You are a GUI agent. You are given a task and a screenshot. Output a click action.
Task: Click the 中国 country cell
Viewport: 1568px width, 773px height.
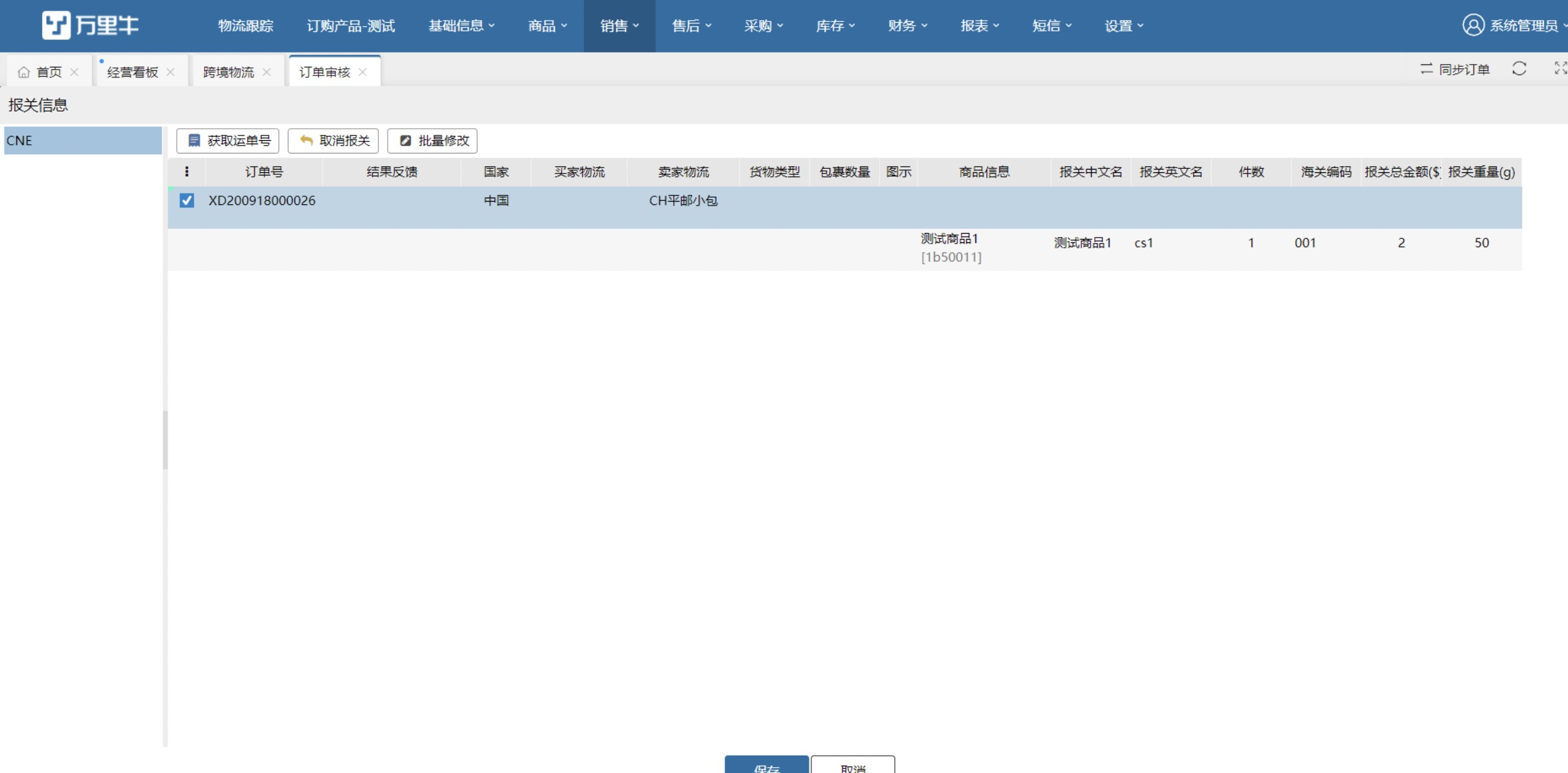(x=496, y=200)
